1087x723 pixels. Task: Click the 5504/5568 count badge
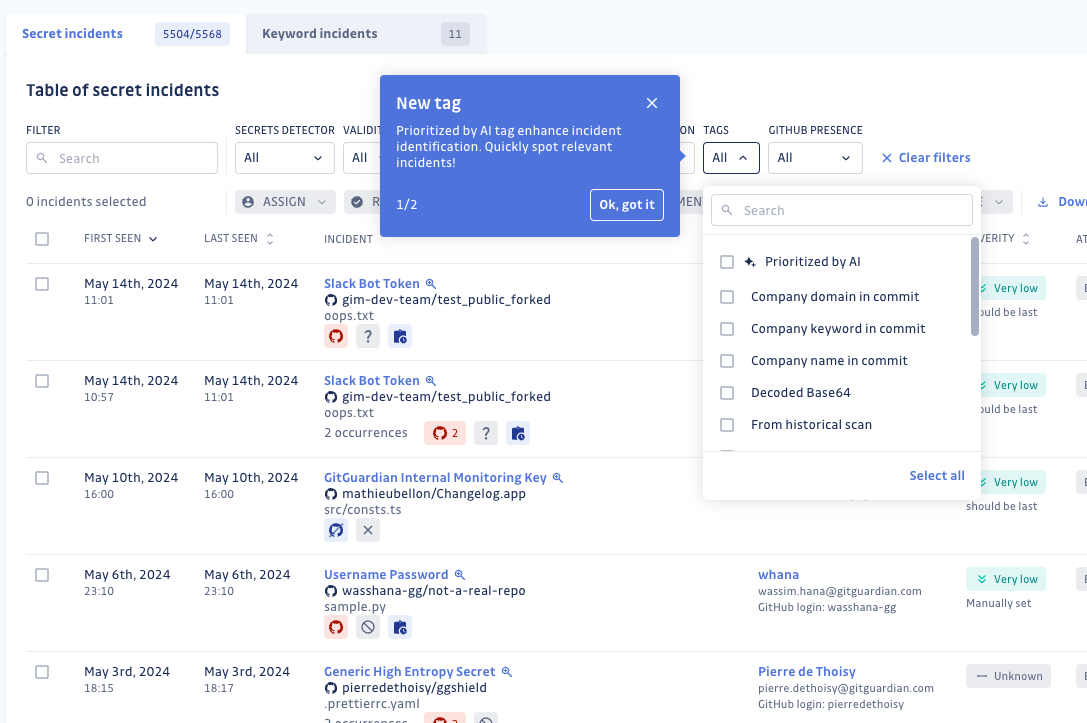click(x=192, y=34)
